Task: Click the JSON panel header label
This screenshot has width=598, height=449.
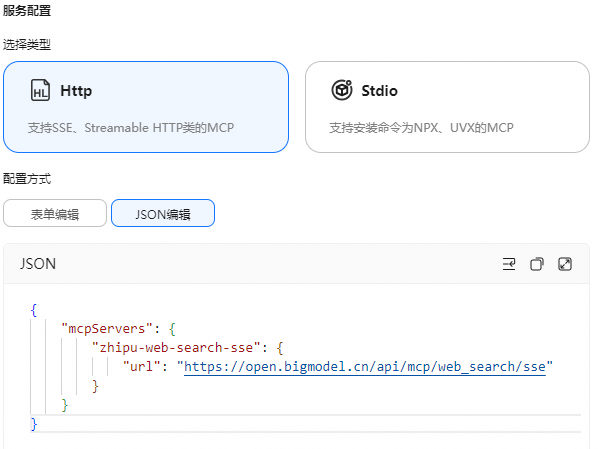Action: coord(38,264)
